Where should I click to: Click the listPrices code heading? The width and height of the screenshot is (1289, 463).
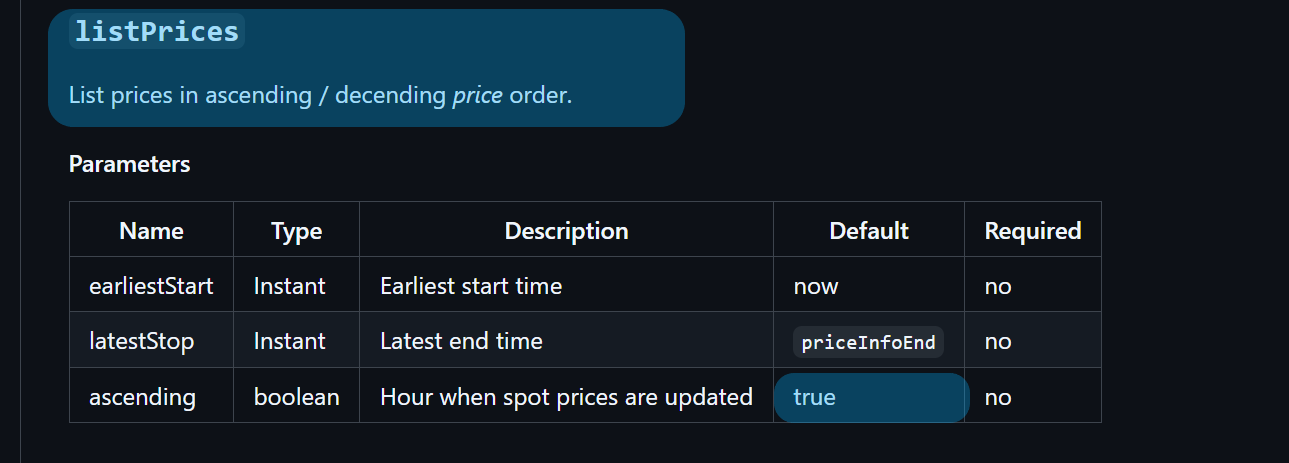pyautogui.click(x=156, y=32)
